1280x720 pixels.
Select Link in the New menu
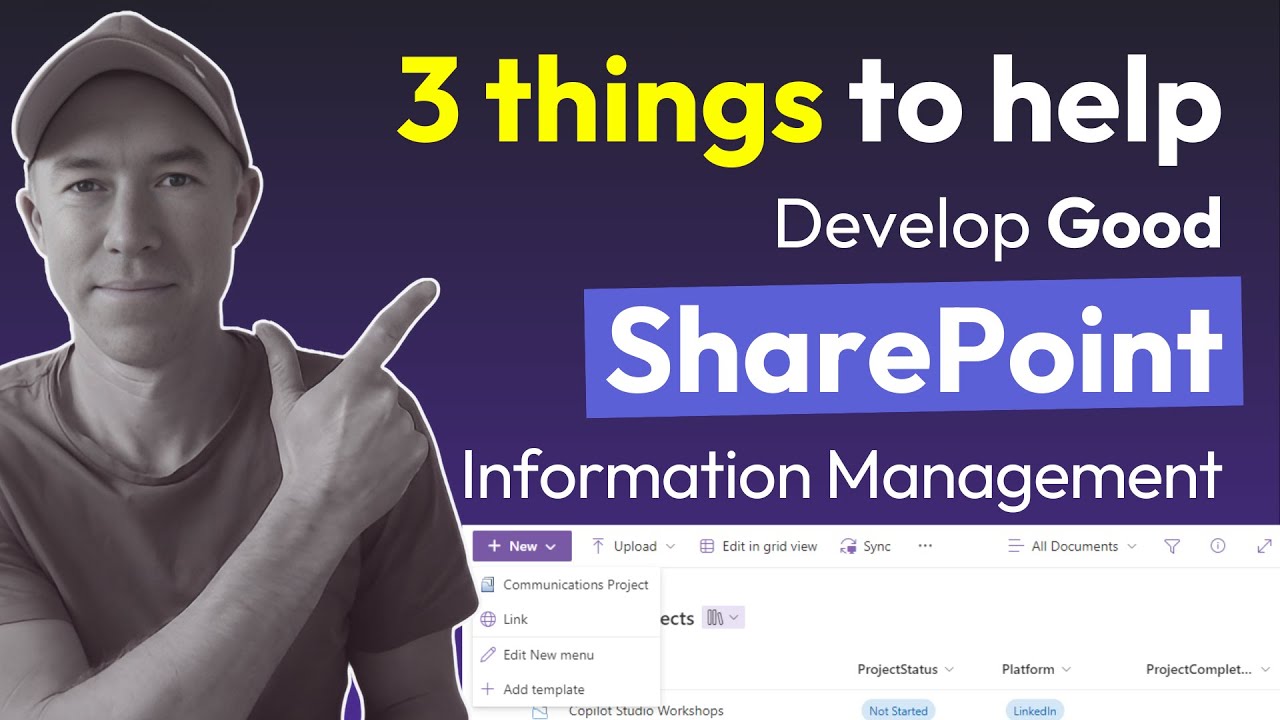566,619
